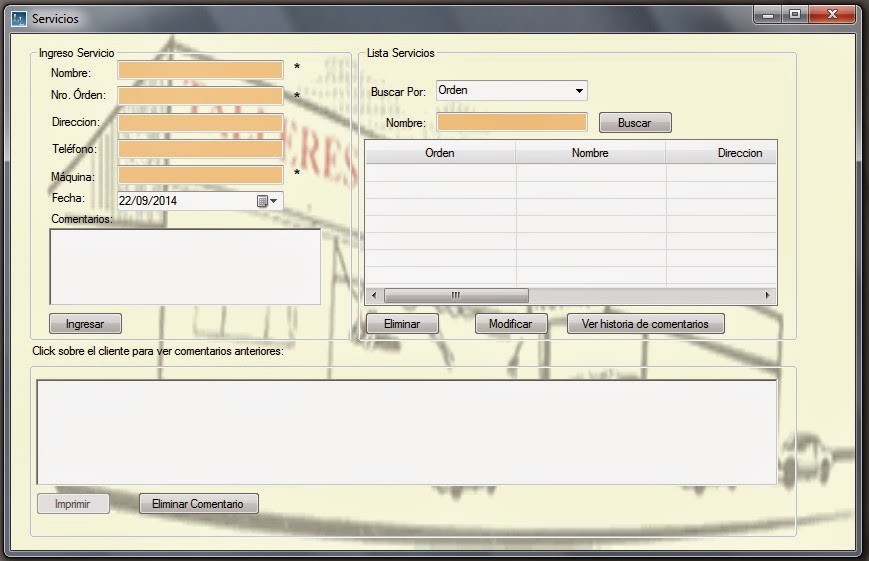The width and height of the screenshot is (869, 561).
Task: Open the Fecha calendar picker
Action: point(267,201)
